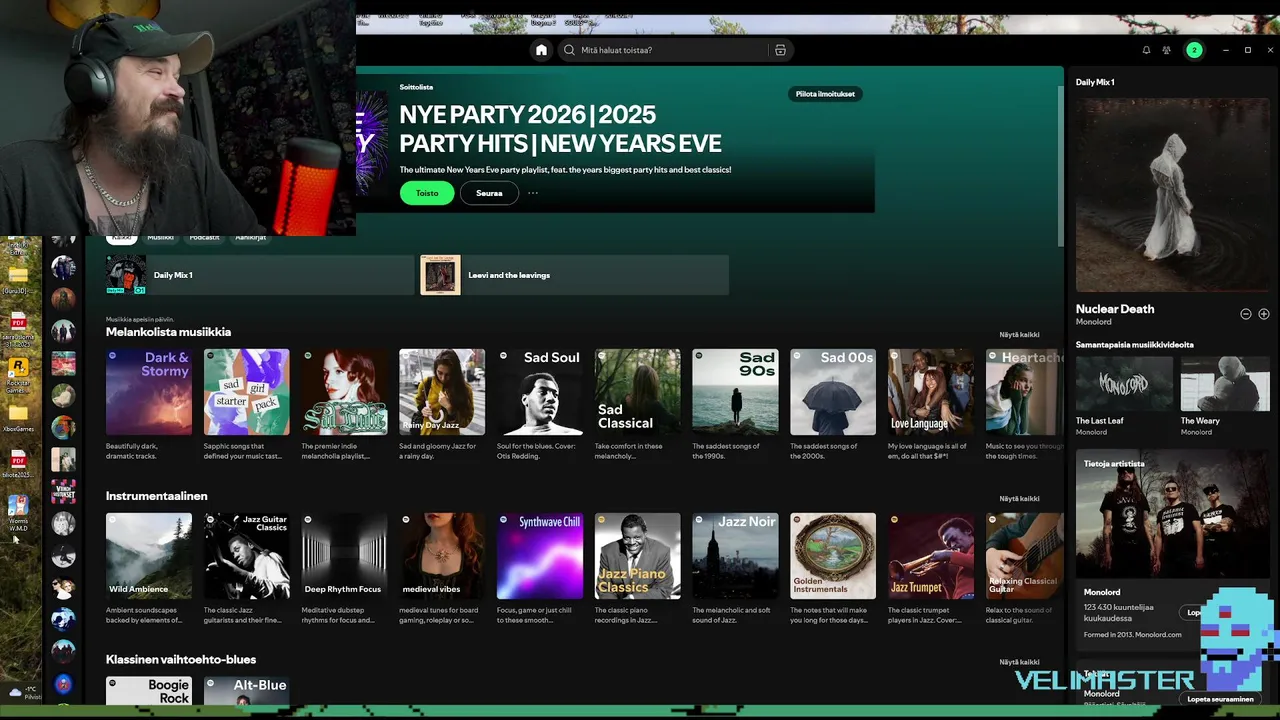Open the XboxGames desktop folder
Viewport: 1280px width, 720px height.
(18, 418)
